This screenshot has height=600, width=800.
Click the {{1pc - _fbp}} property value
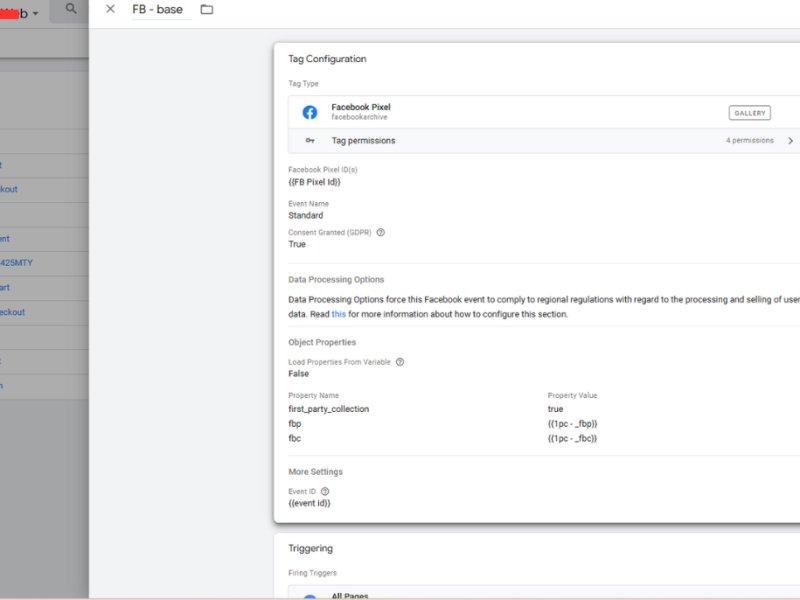(572, 423)
